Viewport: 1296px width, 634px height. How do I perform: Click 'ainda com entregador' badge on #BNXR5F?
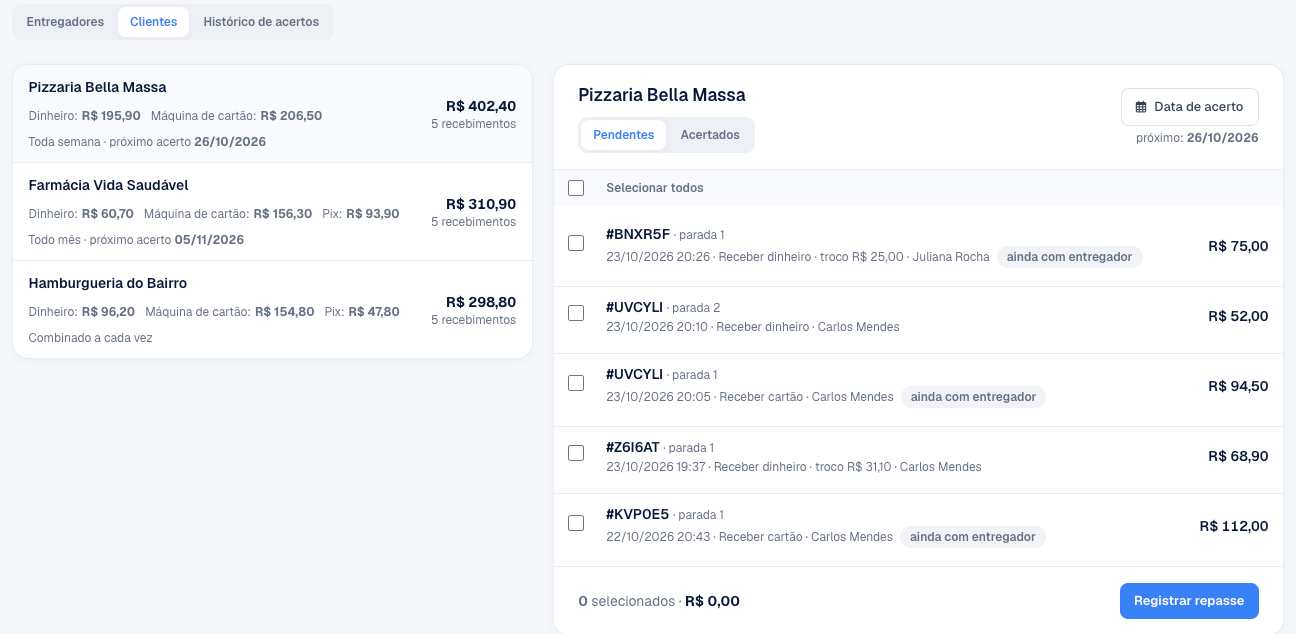coord(1069,257)
